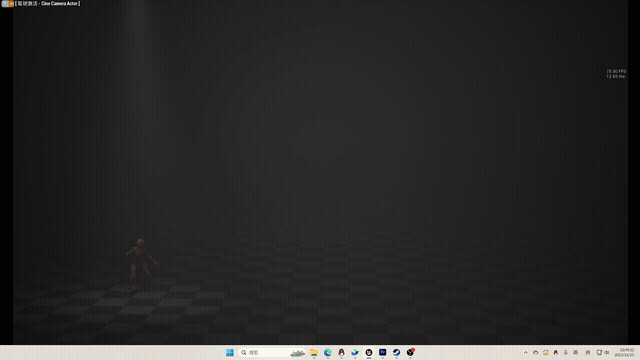The width and height of the screenshot is (640, 360).
Task: Open the QQ penguin app on taskbar
Action: coord(341,352)
